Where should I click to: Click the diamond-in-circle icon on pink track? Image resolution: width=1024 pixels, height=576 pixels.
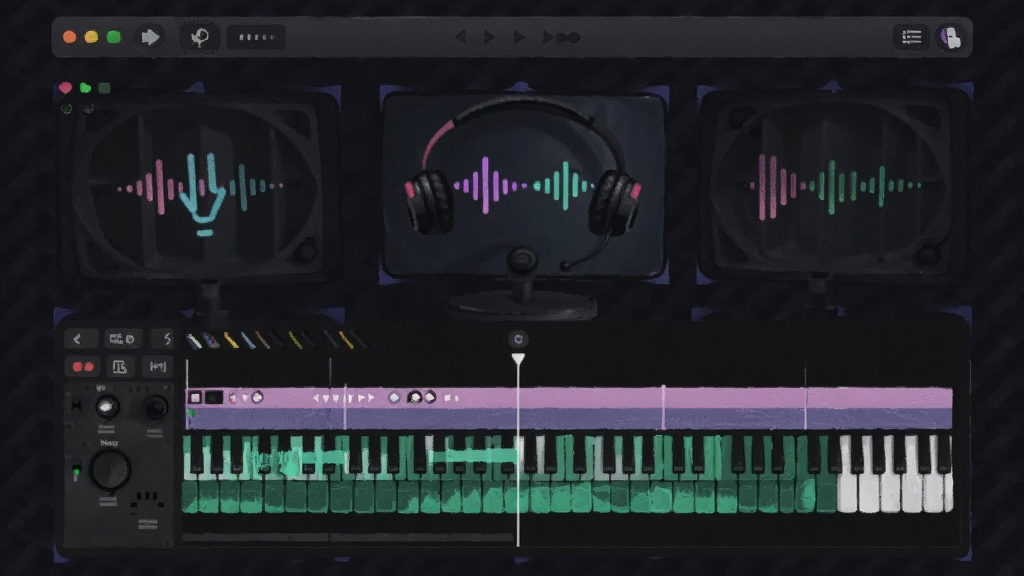coord(394,398)
